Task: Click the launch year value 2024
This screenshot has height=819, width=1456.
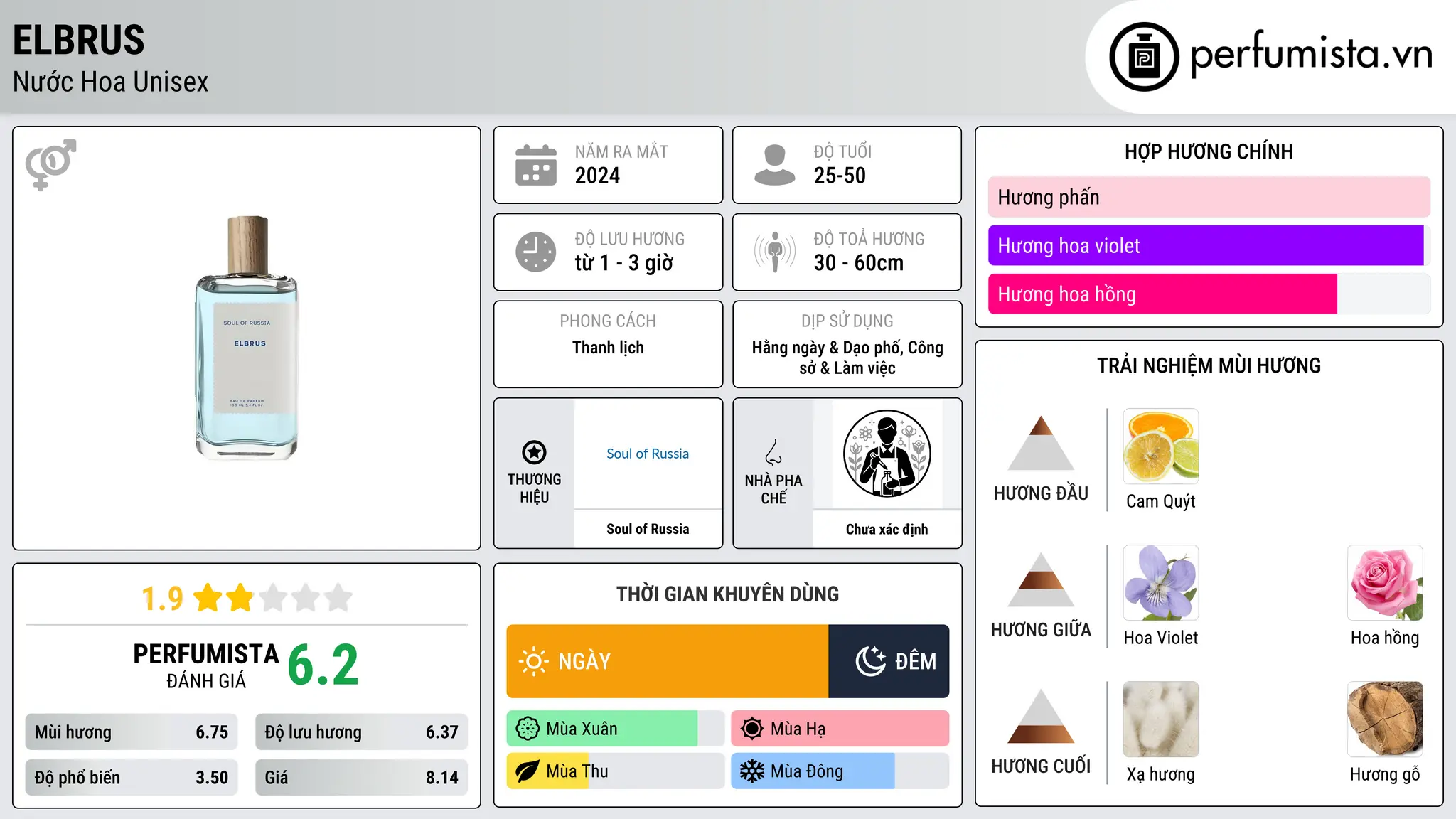Action: point(597,176)
